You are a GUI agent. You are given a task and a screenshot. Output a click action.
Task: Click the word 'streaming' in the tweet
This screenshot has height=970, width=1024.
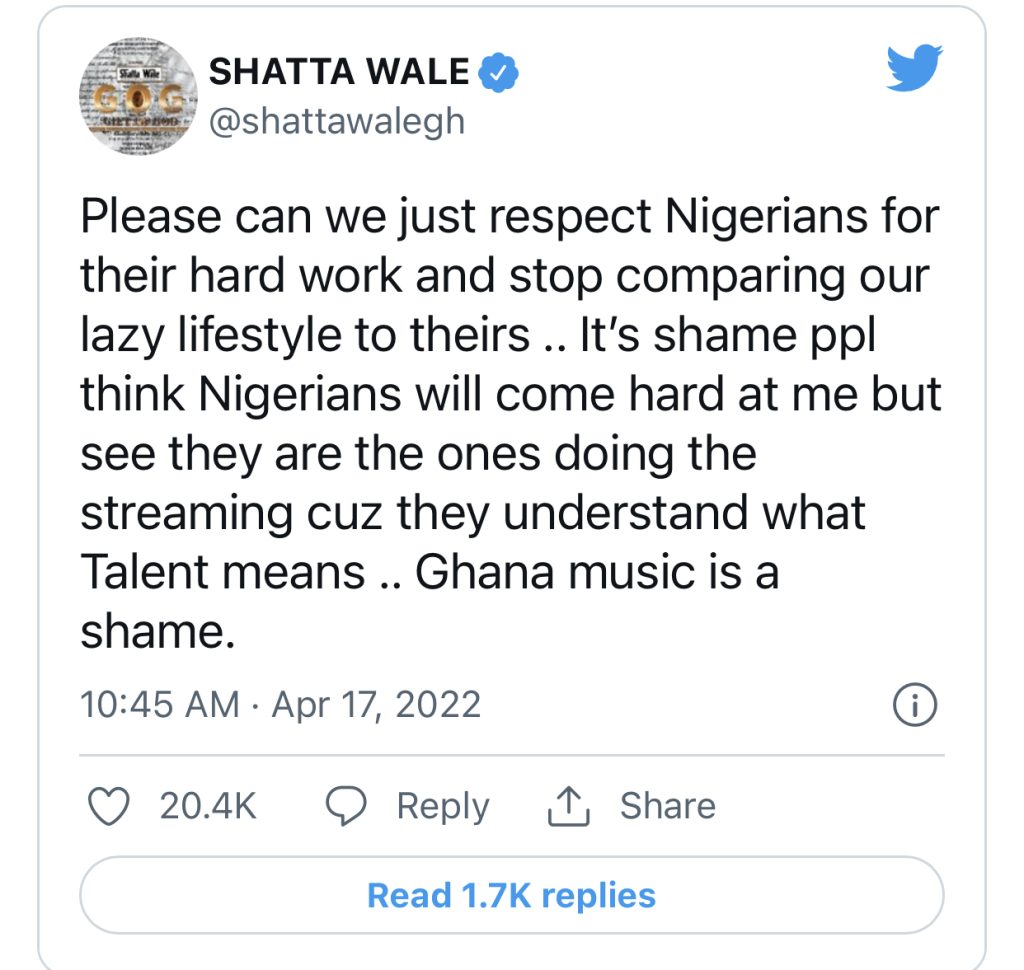point(188,514)
